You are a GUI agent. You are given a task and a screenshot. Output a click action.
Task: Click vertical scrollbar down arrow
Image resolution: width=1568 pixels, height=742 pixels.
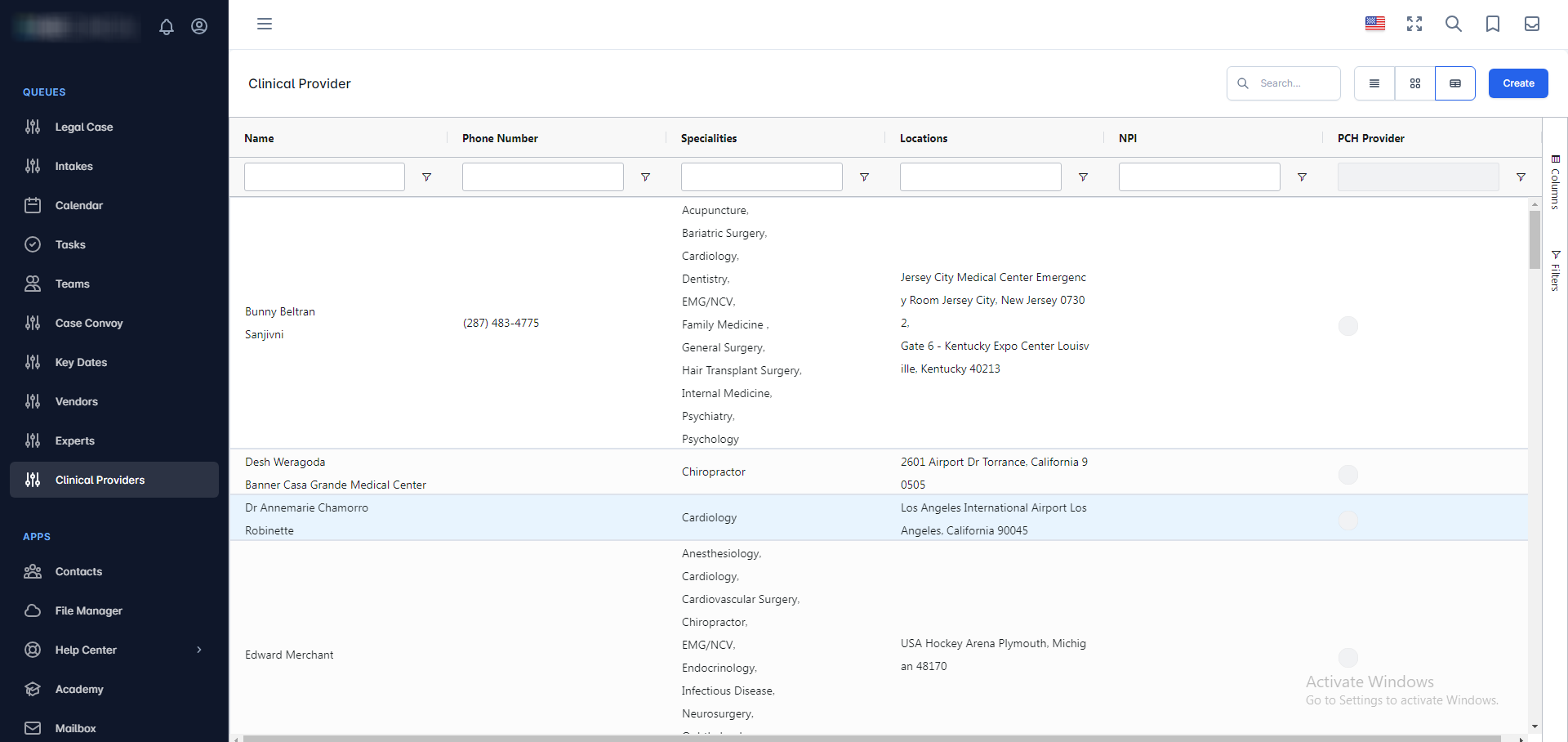[x=1535, y=726]
